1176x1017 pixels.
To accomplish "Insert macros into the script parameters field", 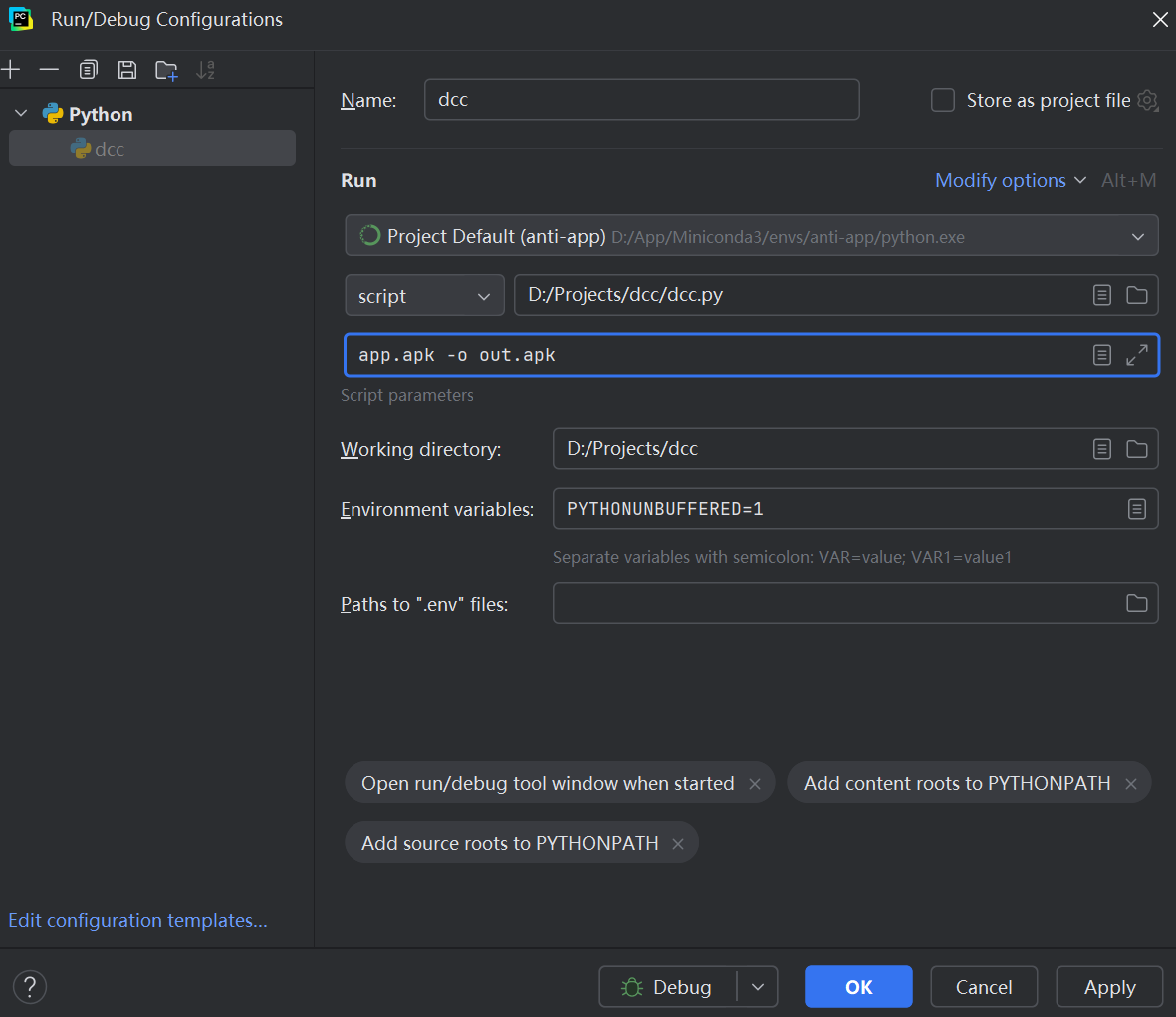I will pyautogui.click(x=1101, y=355).
